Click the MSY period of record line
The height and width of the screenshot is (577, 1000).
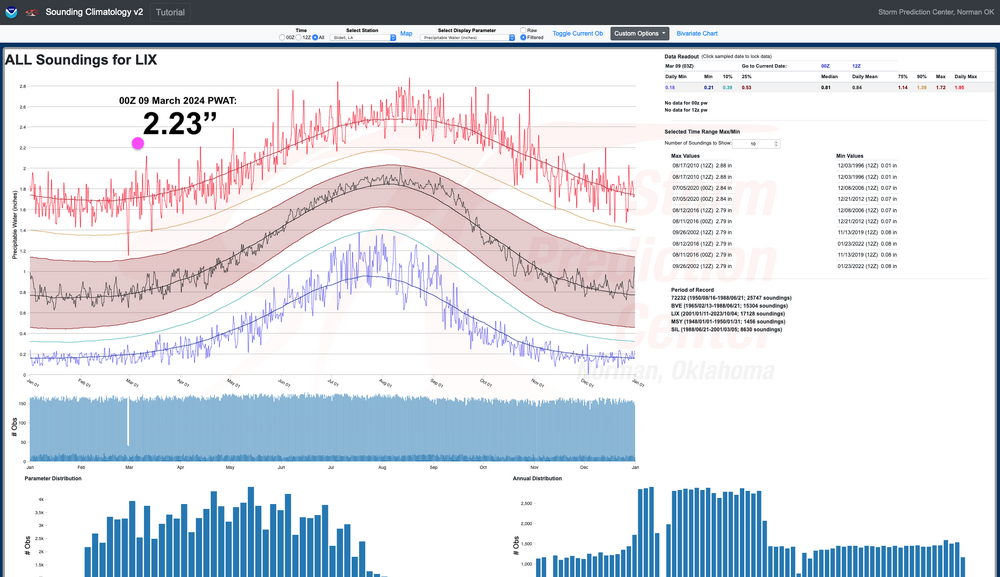[728, 322]
